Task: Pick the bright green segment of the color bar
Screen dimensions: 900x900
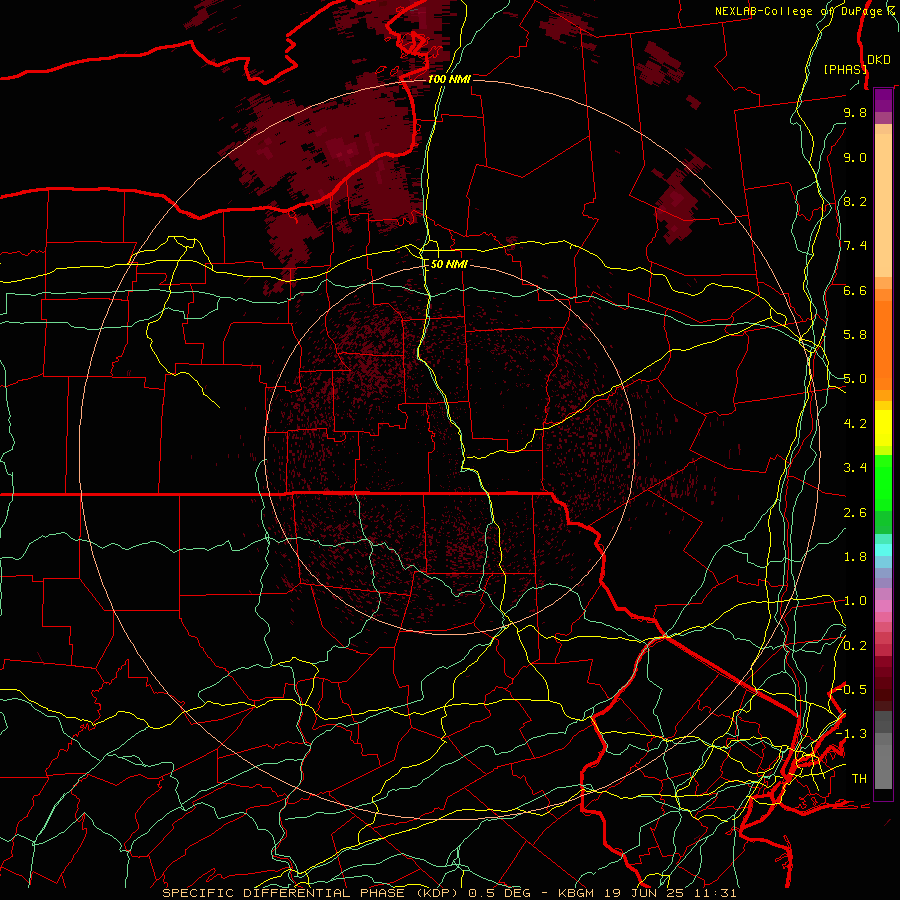Action: 883,483
